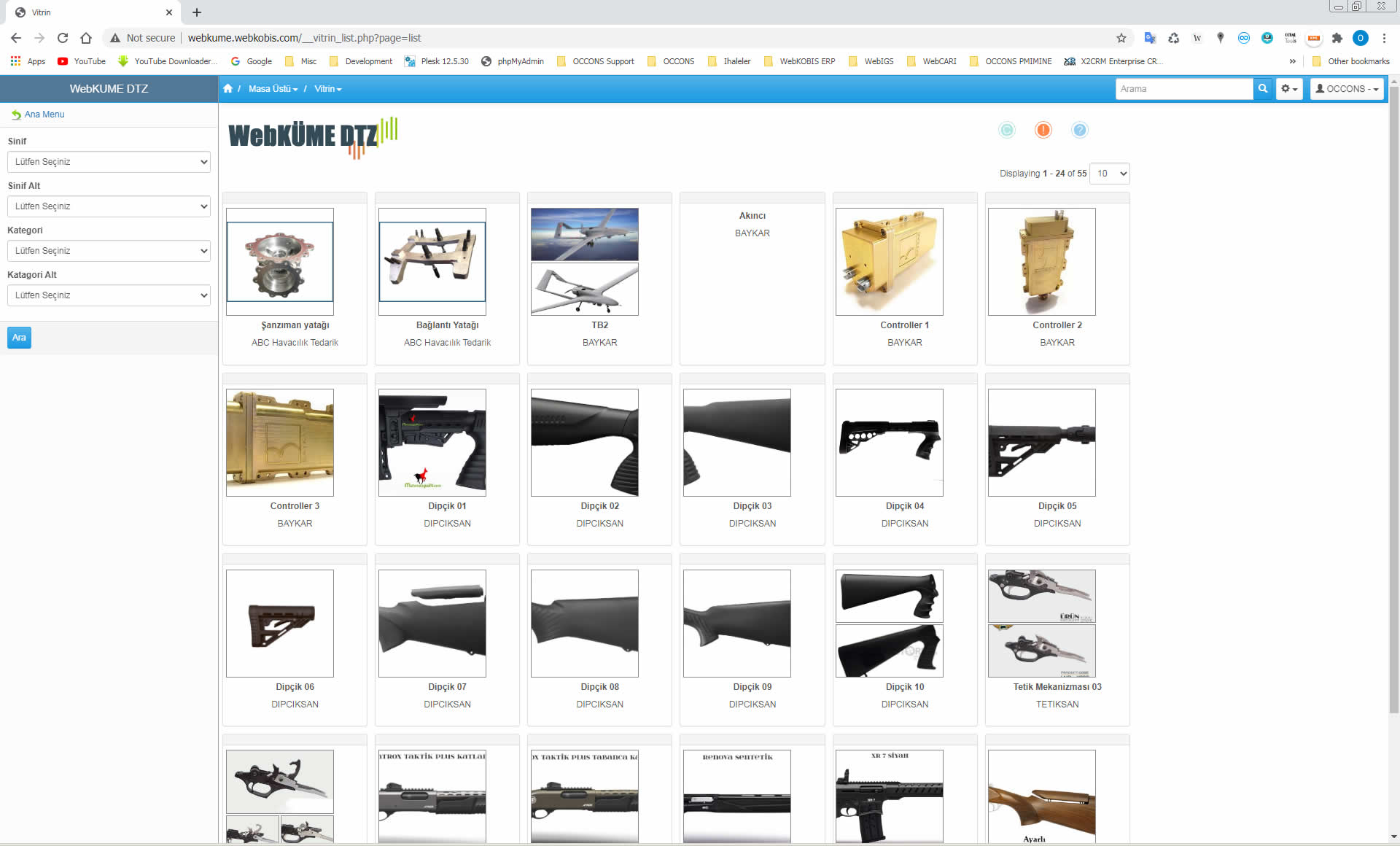Open the Şanzıman yatağı product thumbnail
Screen dimensions: 1400x846
pyautogui.click(x=280, y=262)
